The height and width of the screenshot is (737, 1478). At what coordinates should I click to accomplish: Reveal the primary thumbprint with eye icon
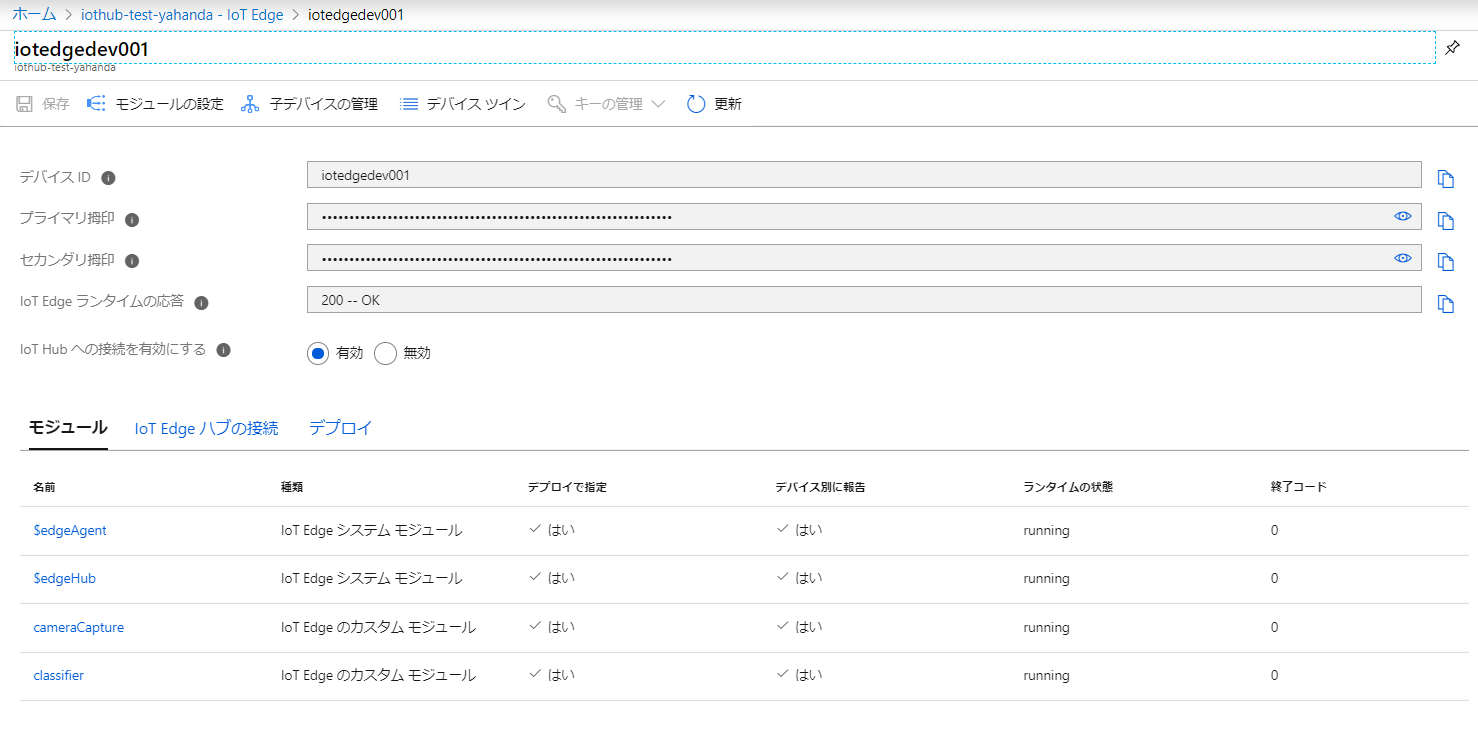click(1403, 216)
